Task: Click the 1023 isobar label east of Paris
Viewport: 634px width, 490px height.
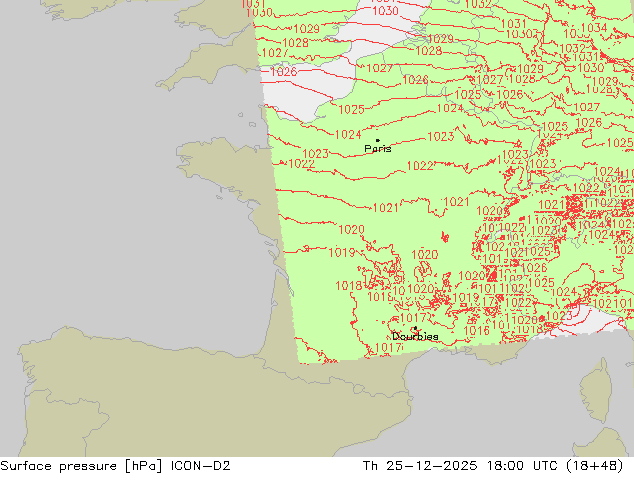Action: pyautogui.click(x=440, y=137)
